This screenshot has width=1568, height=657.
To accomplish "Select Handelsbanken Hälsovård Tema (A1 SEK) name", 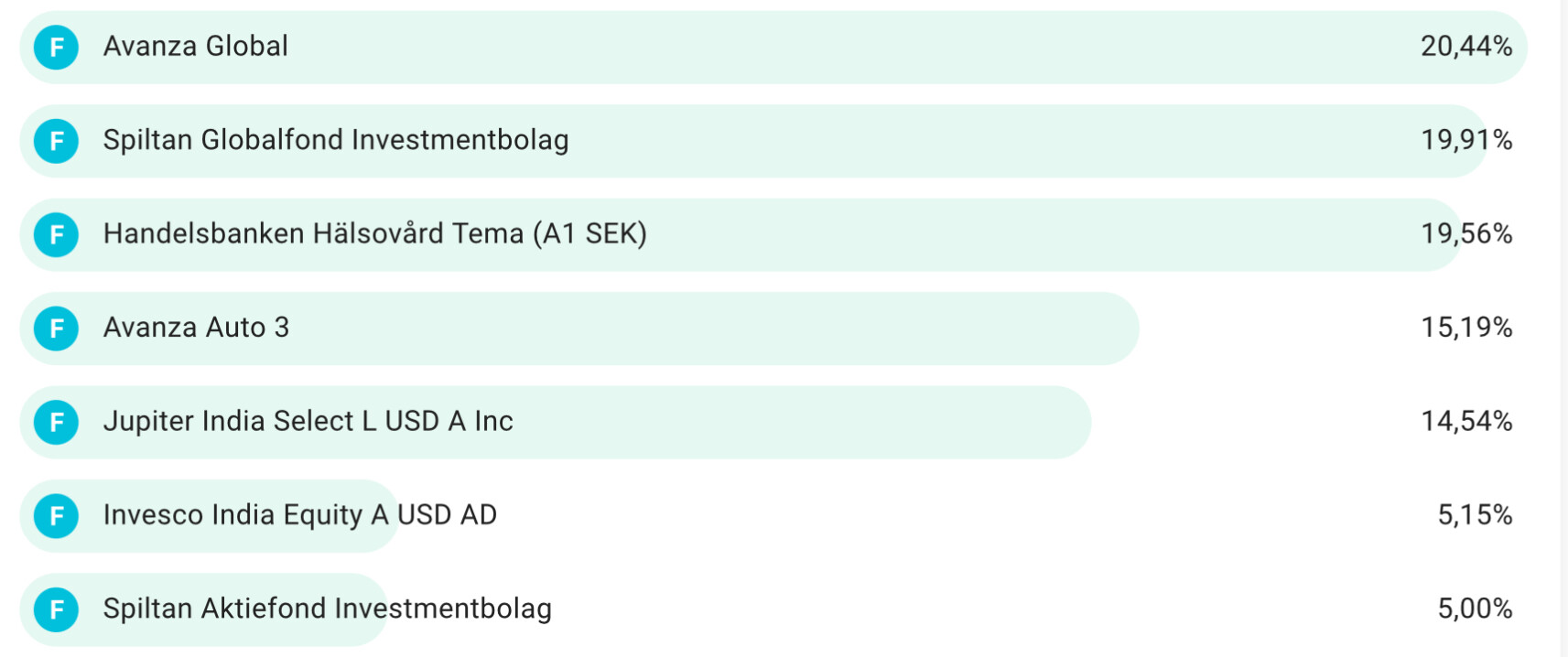I will click(x=374, y=234).
